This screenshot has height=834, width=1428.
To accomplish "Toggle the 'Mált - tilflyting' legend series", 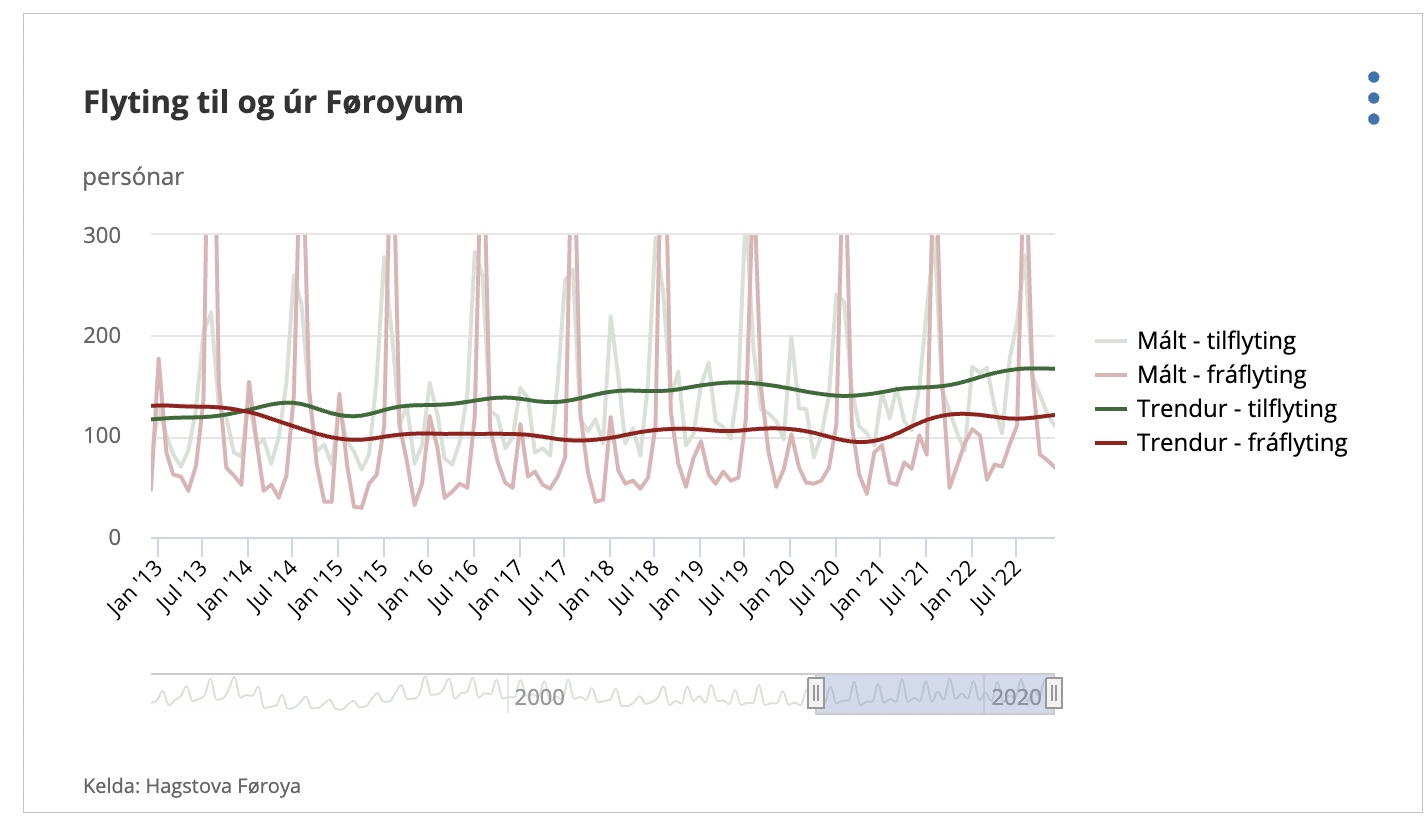I will 1215,341.
